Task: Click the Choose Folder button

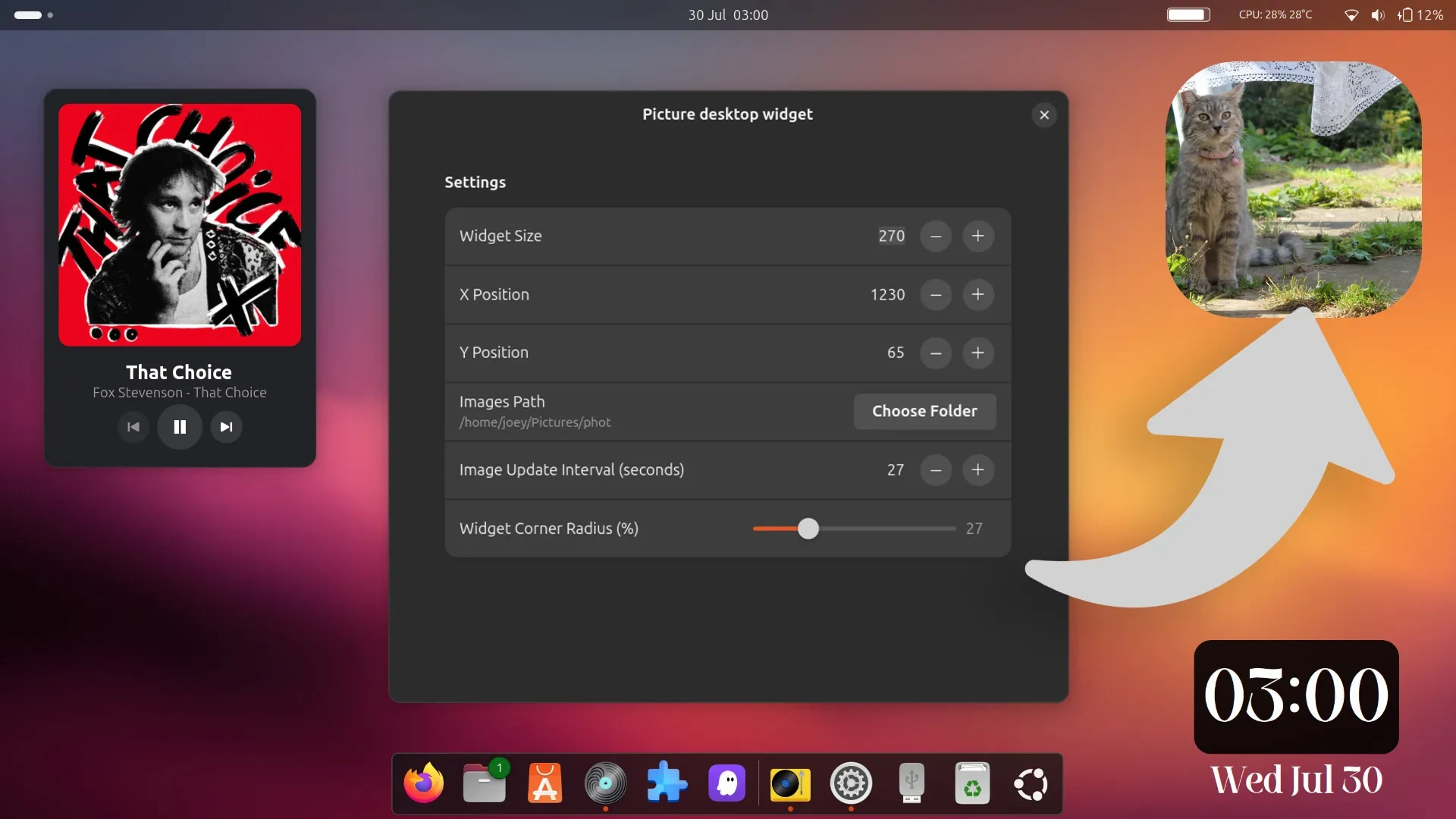Action: 924,411
